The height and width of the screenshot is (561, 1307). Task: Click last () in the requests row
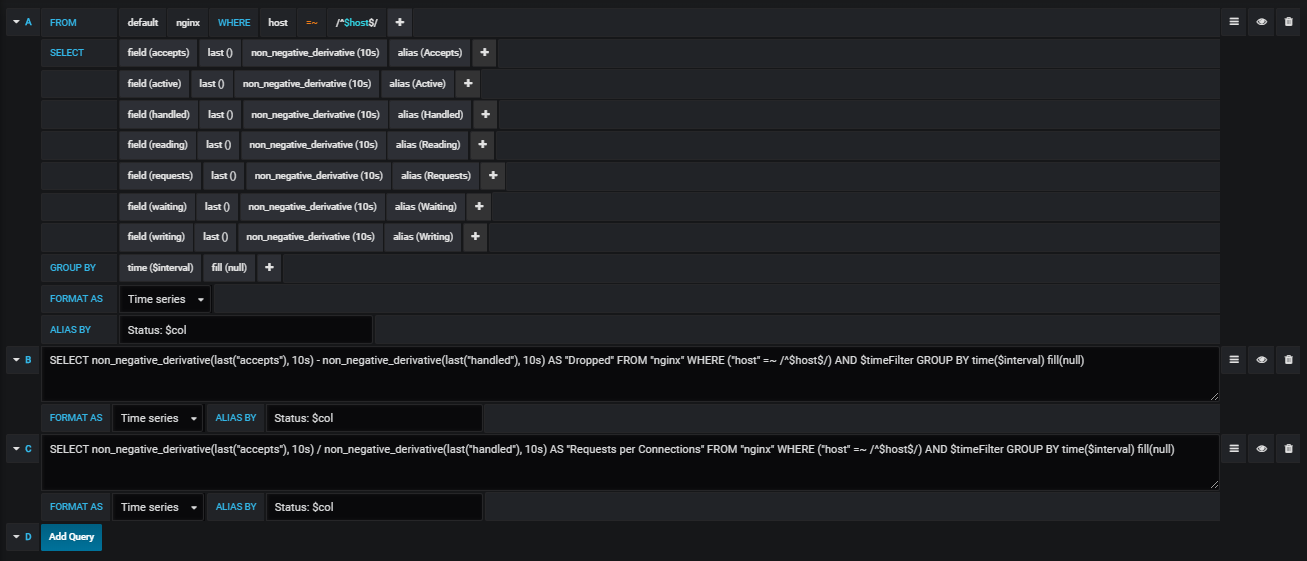click(x=224, y=176)
